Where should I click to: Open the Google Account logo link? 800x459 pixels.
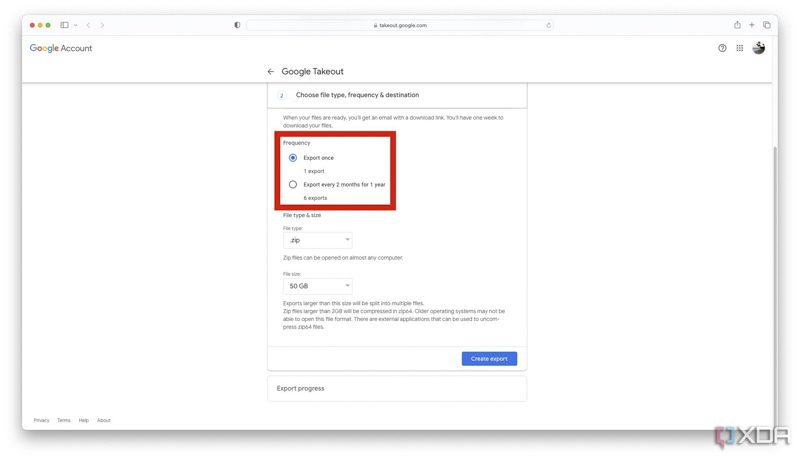(61, 48)
